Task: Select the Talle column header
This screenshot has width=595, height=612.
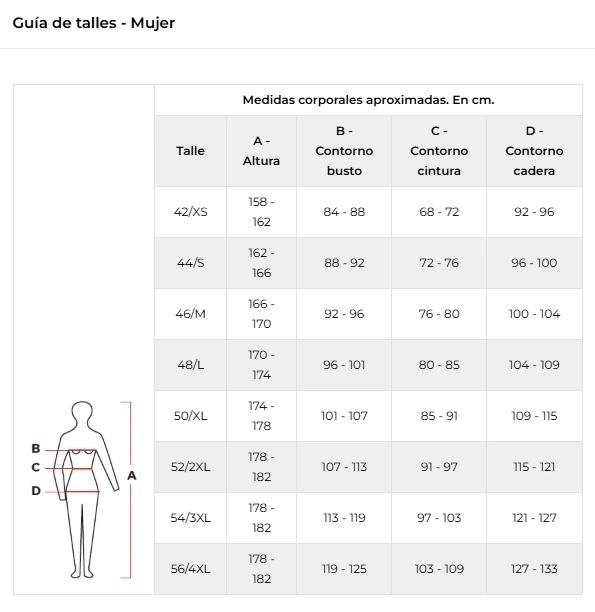Action: coord(190,151)
